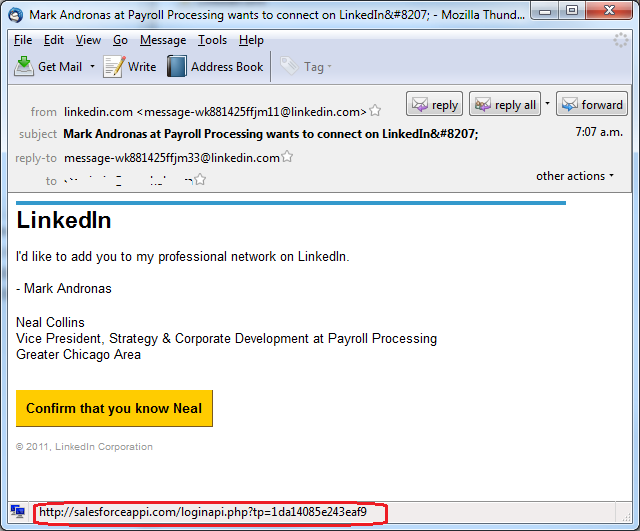Open the File menu

pyautogui.click(x=23, y=40)
